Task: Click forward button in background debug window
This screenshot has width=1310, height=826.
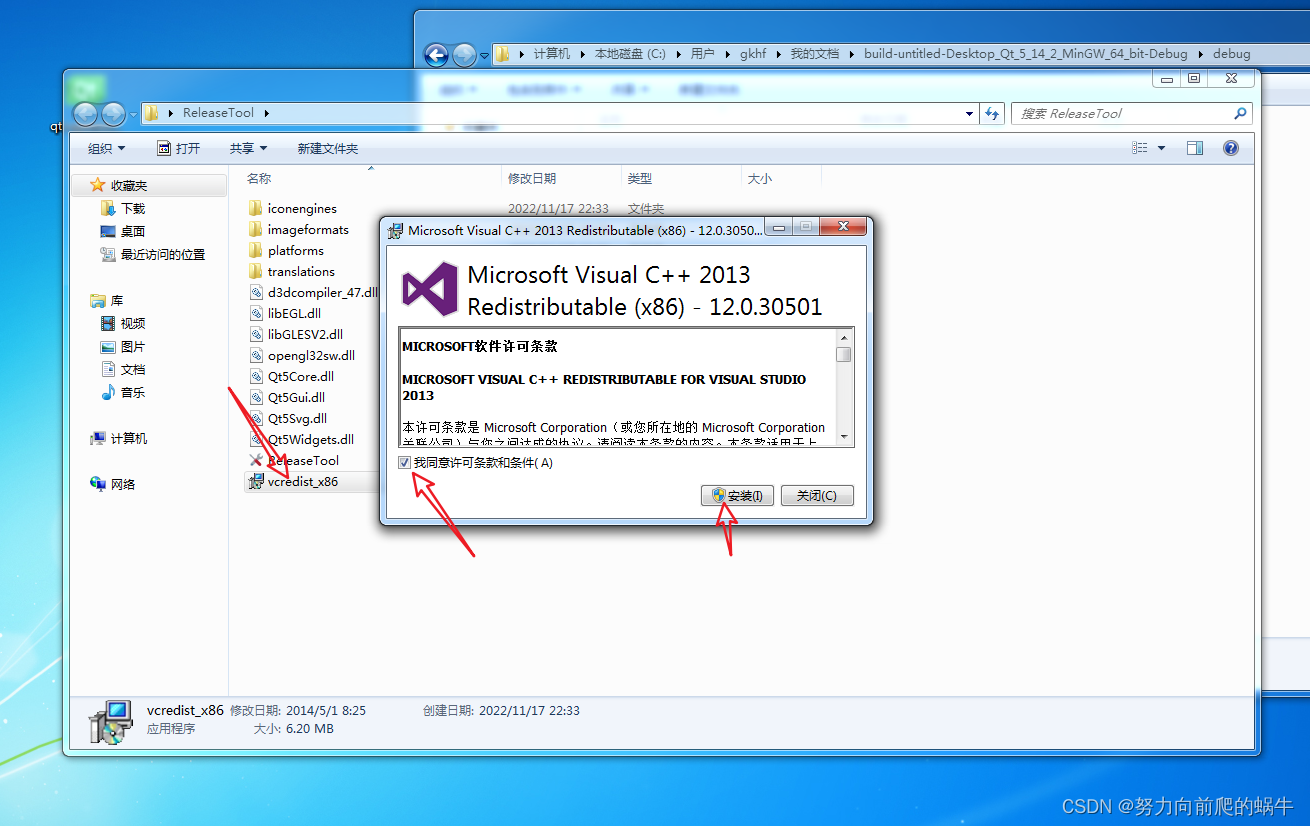Action: point(464,55)
